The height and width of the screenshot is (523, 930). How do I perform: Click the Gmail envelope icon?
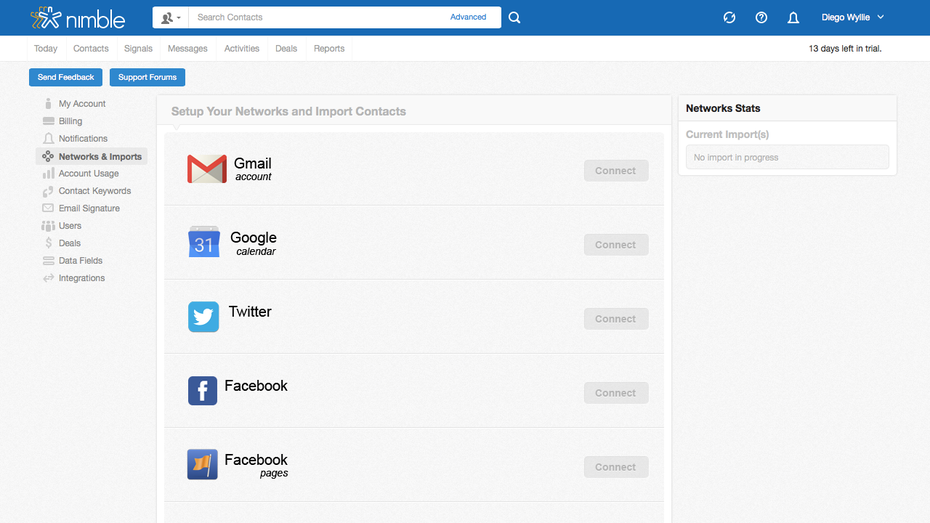click(x=207, y=169)
